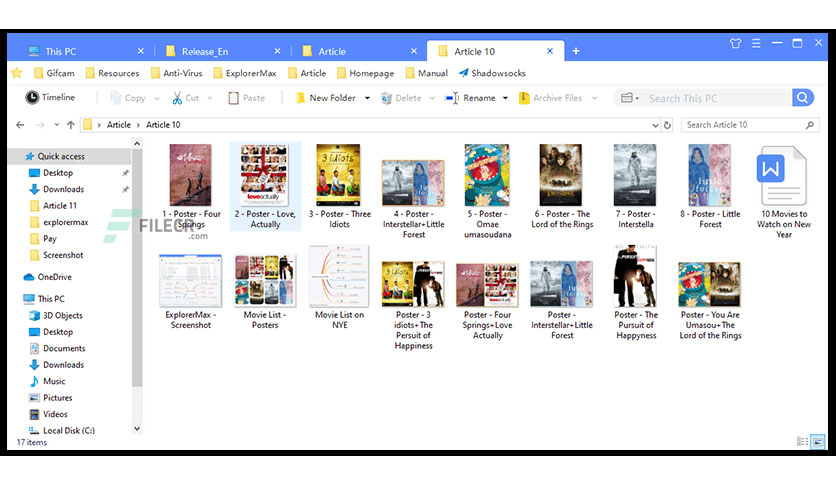Open Manual bookmark folder
The height and width of the screenshot is (484, 836).
tap(427, 73)
